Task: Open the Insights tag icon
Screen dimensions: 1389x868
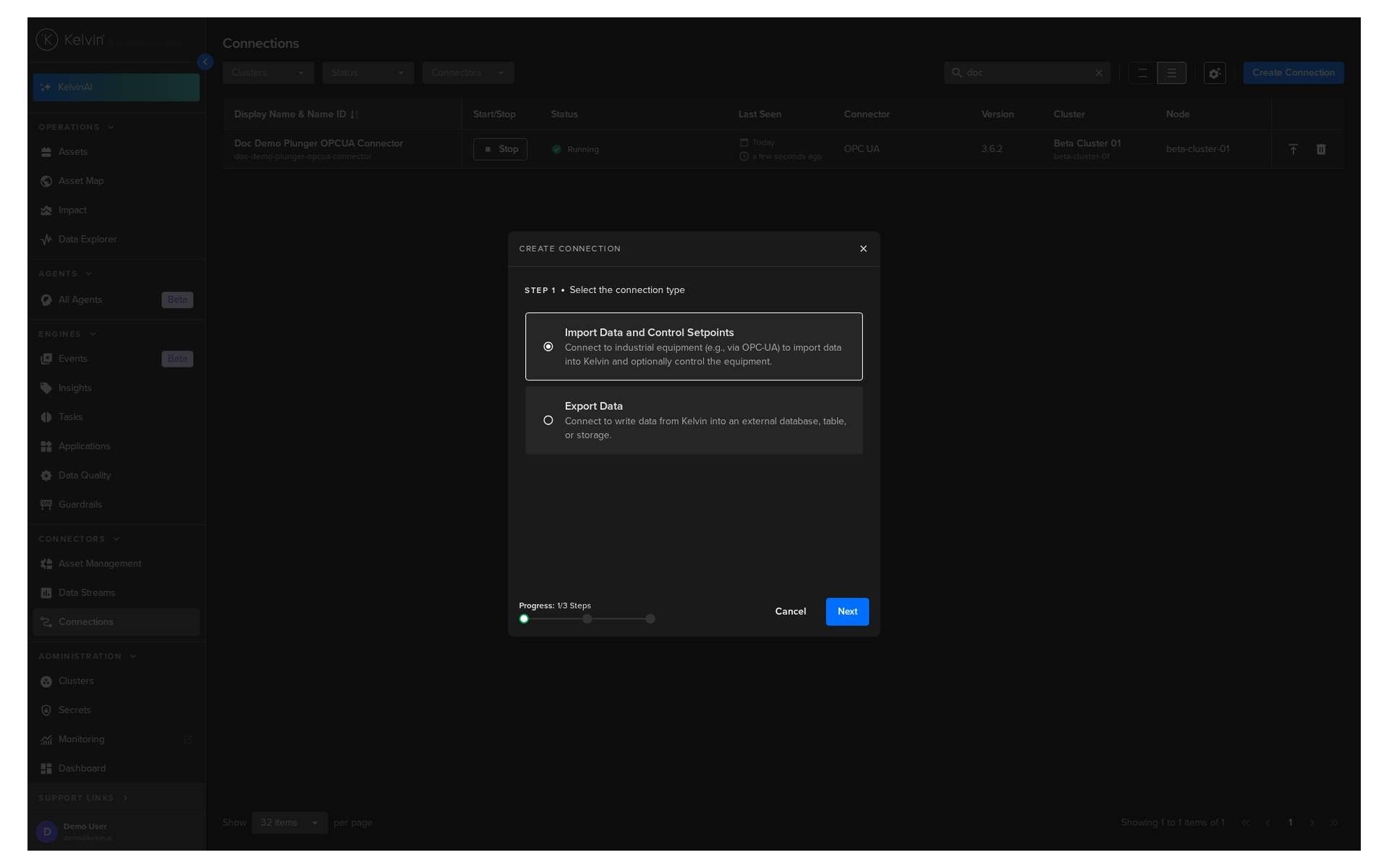Action: (x=46, y=388)
